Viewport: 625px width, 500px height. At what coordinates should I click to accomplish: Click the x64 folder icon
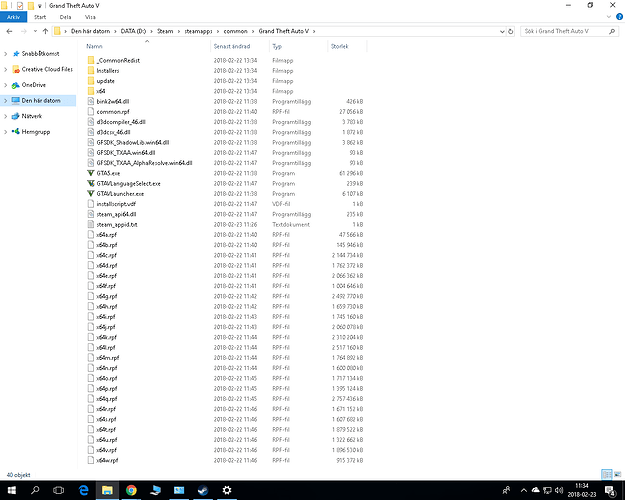[91, 91]
